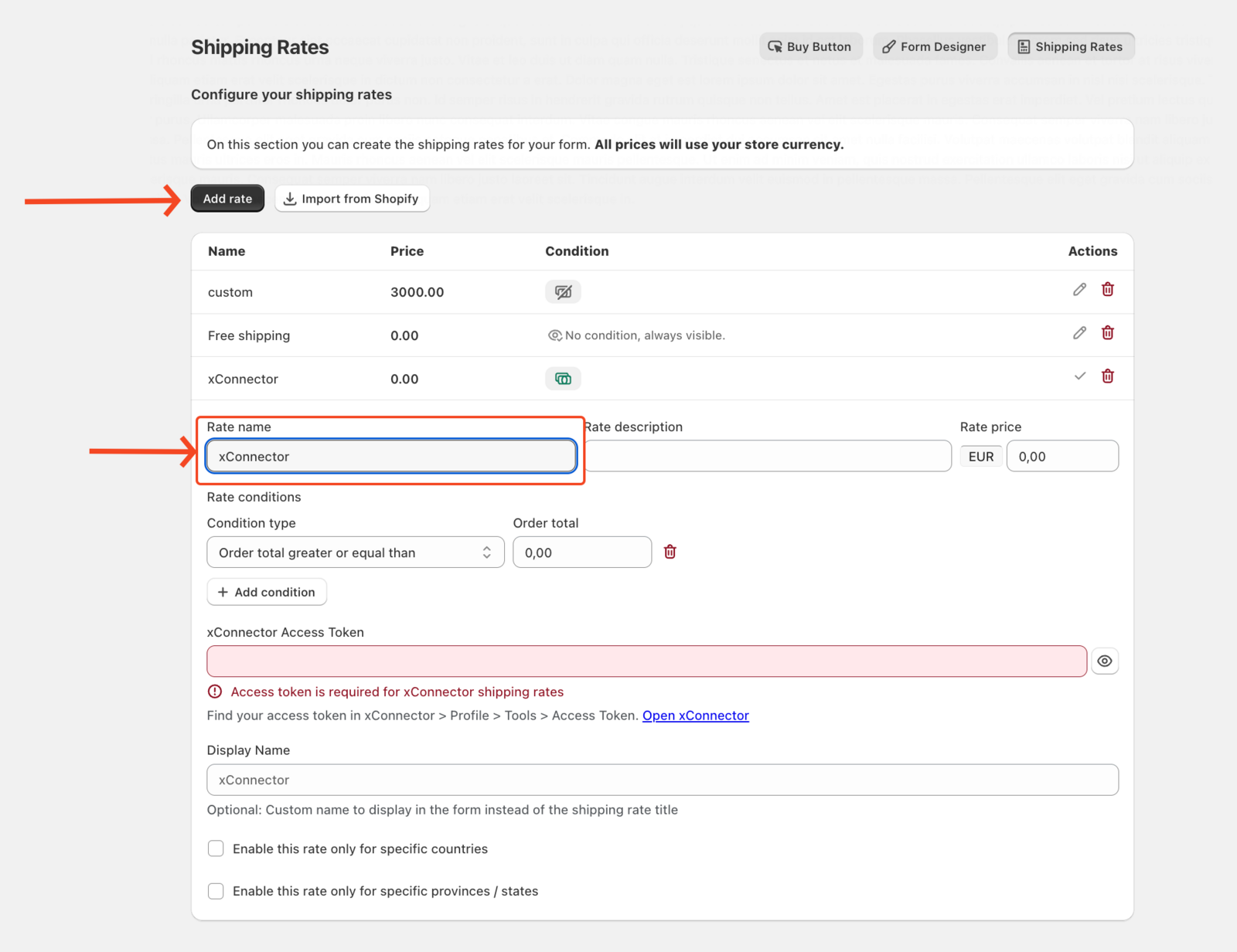Viewport: 1237px width, 952px height.
Task: Click the Add rate button
Action: coord(227,199)
